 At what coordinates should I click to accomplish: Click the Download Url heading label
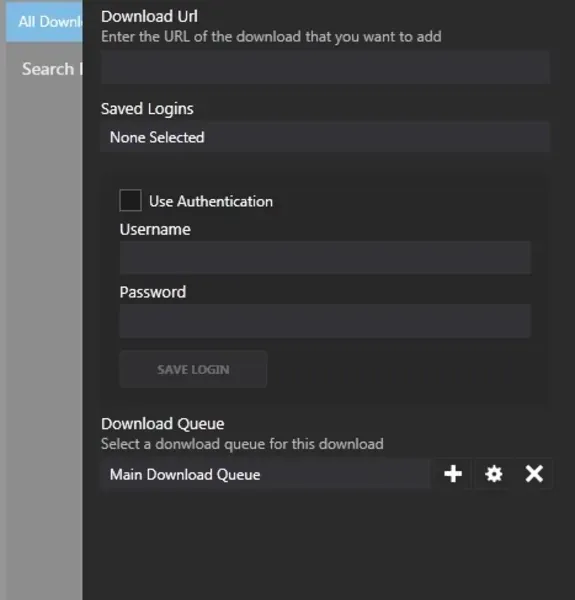coord(149,16)
